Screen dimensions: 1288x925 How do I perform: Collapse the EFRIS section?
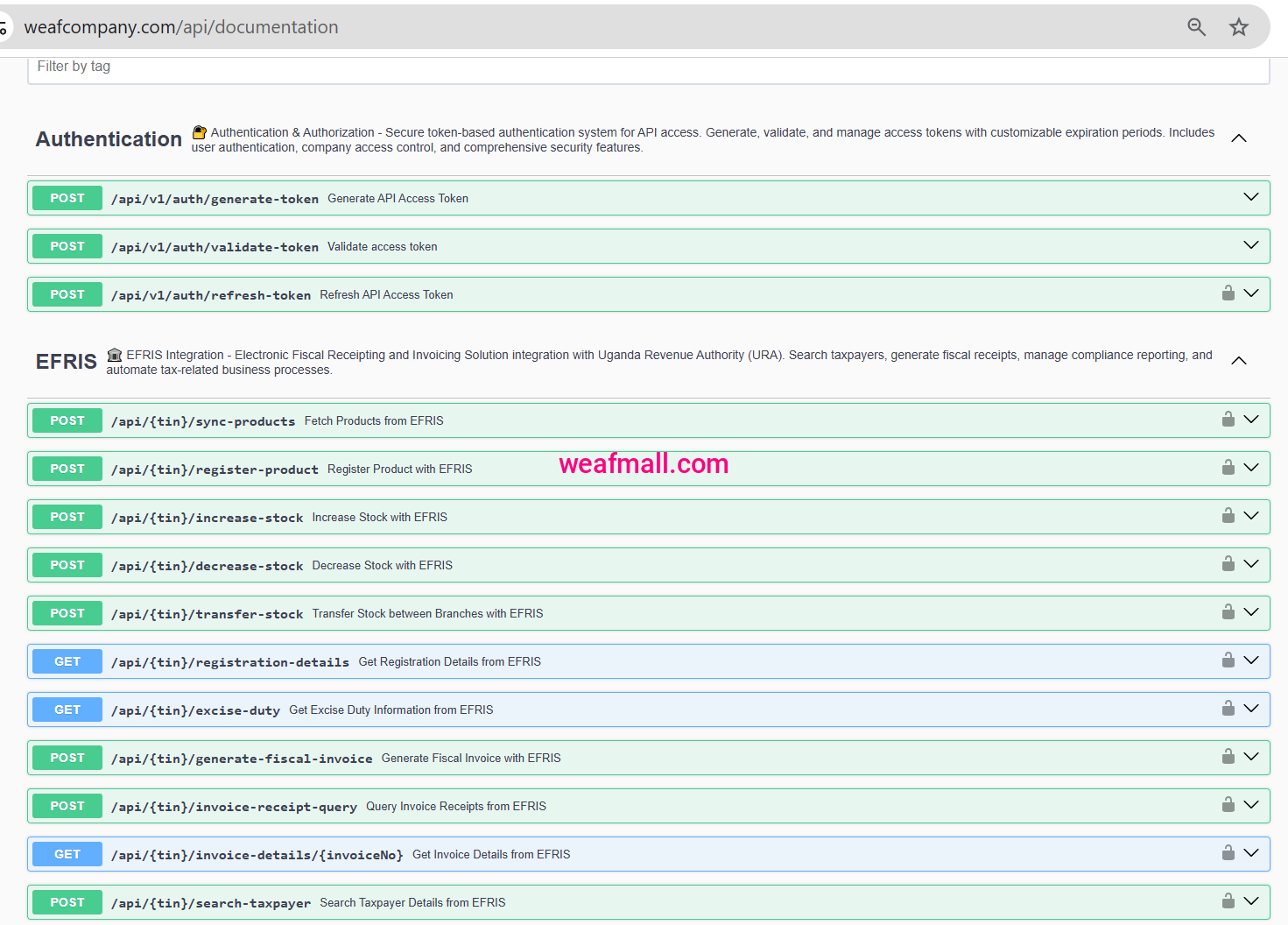1238,360
